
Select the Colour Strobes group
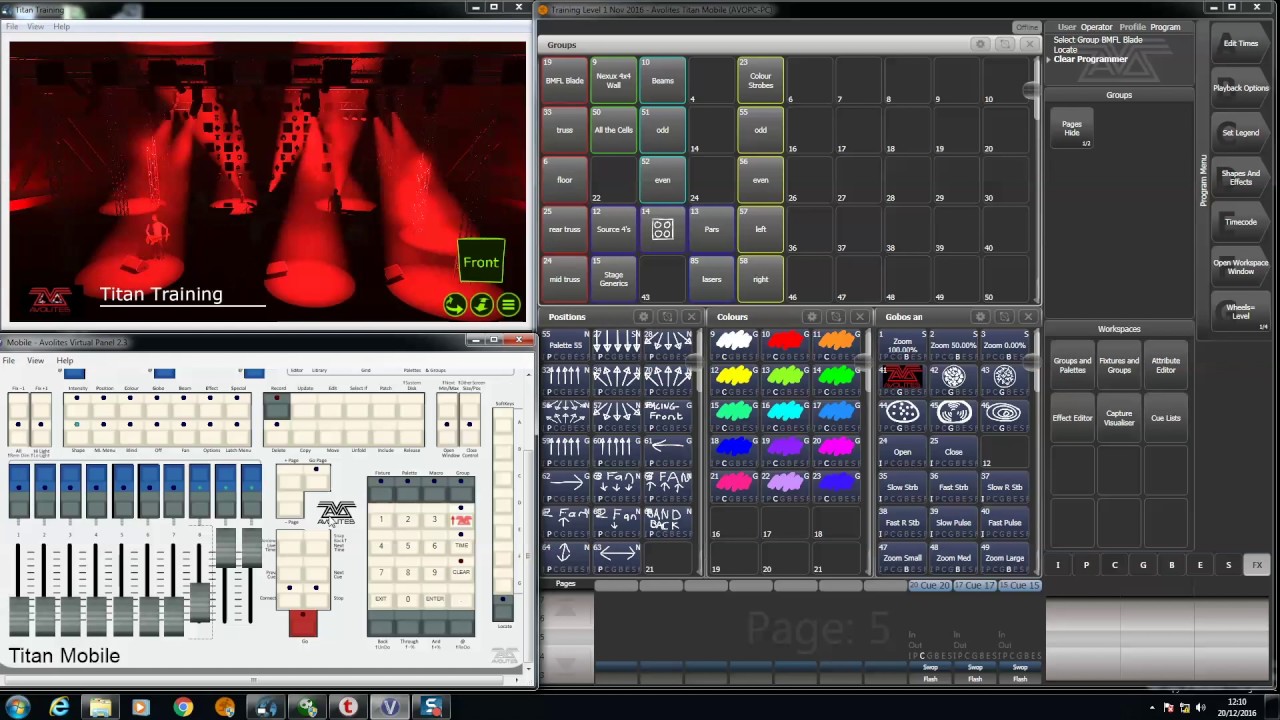760,80
